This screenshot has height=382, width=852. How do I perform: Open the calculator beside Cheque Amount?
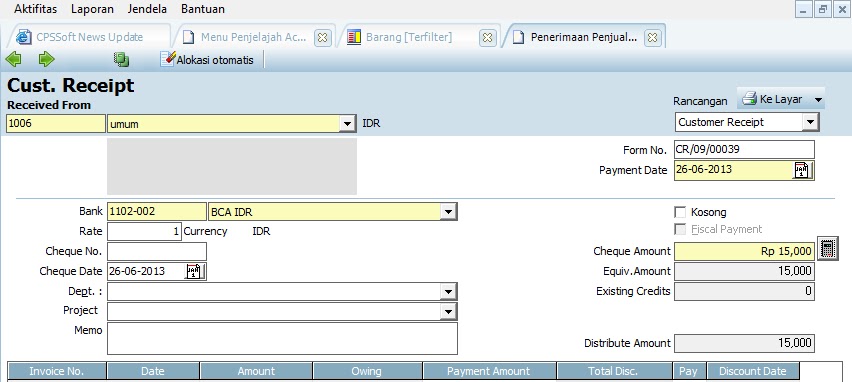pyautogui.click(x=828, y=249)
